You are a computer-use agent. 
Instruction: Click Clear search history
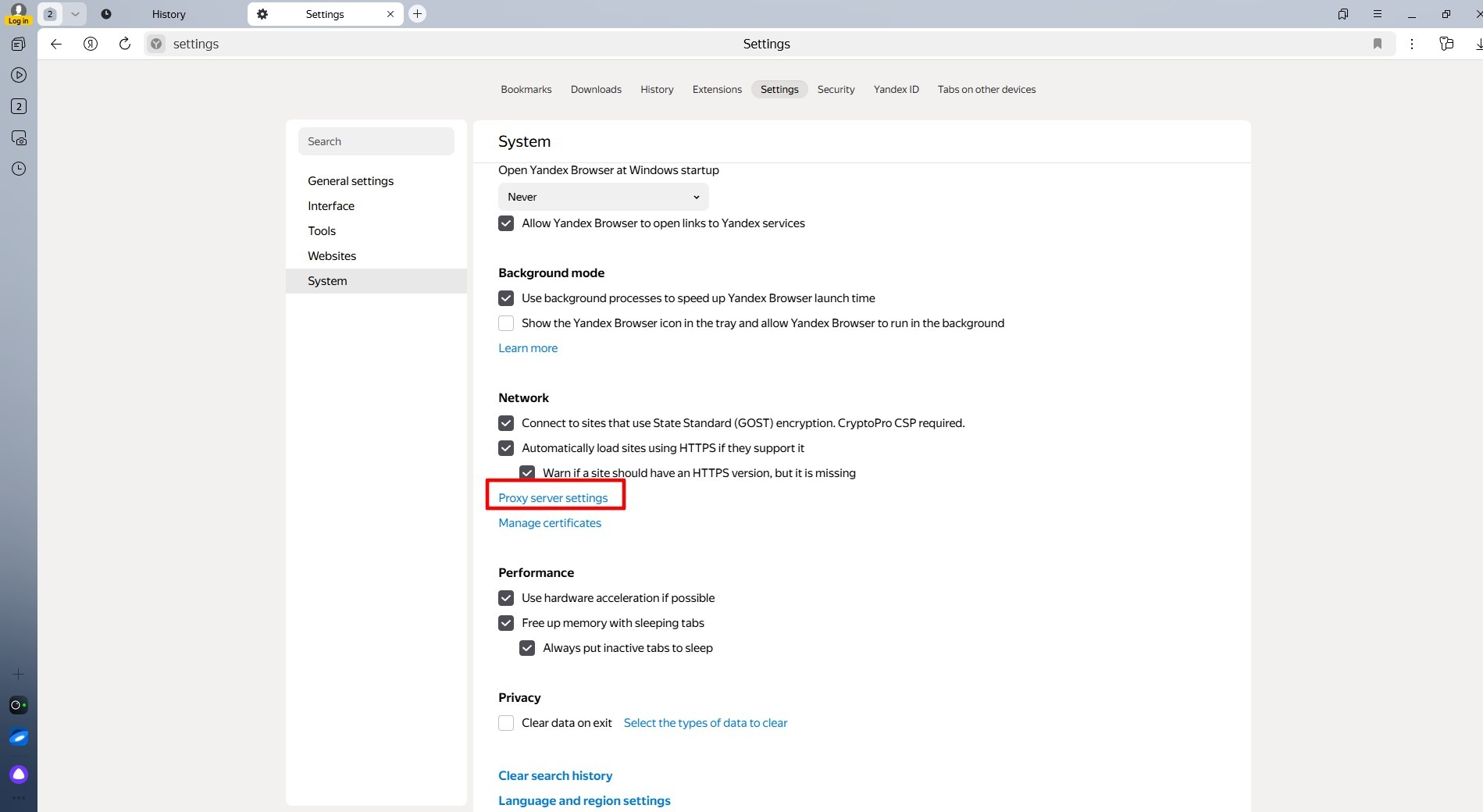tap(554, 775)
